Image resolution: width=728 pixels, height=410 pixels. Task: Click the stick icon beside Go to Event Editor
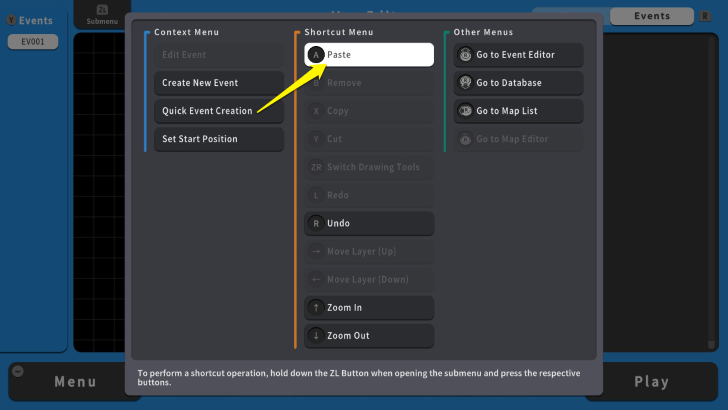click(465, 55)
